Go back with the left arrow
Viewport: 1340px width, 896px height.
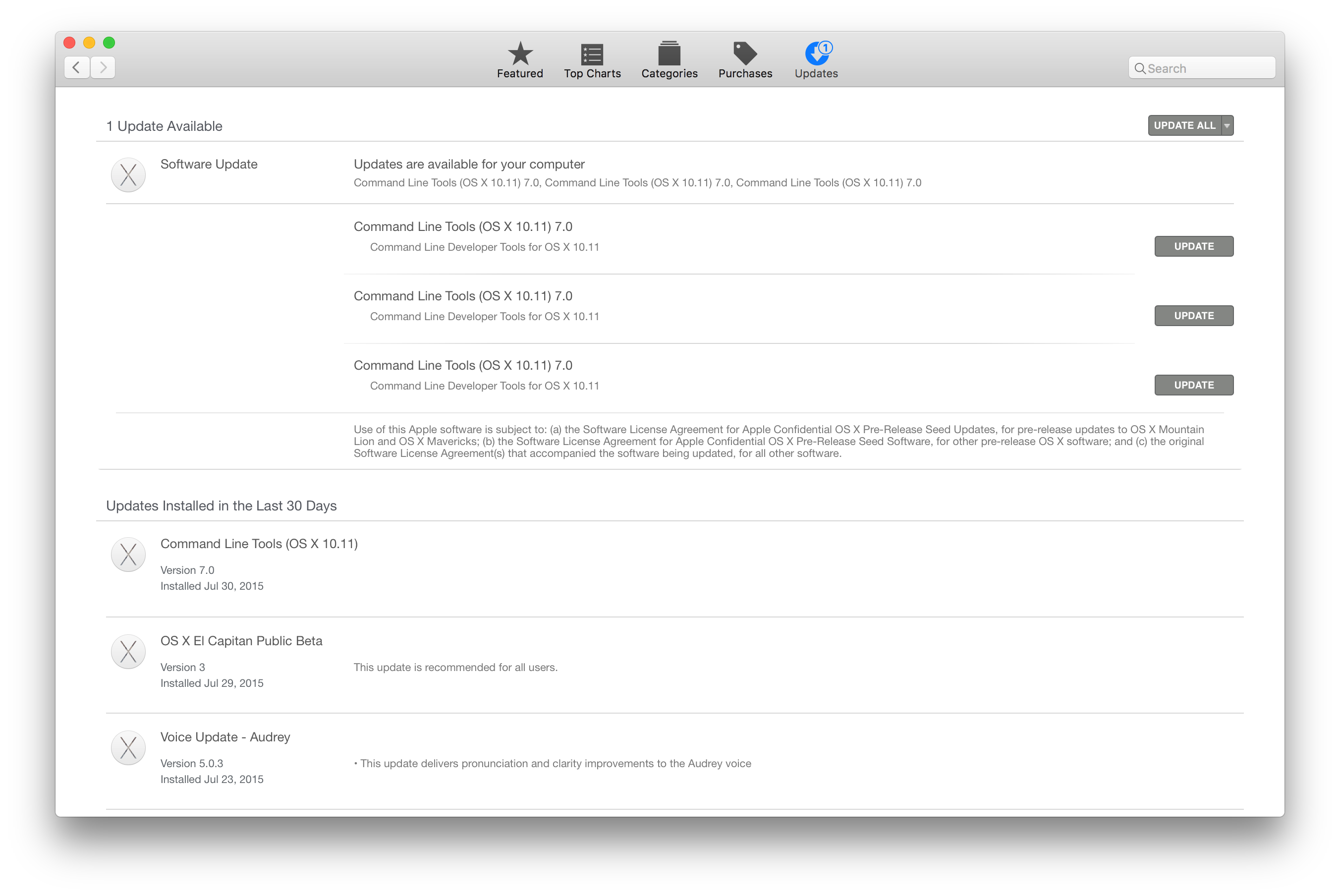77,67
